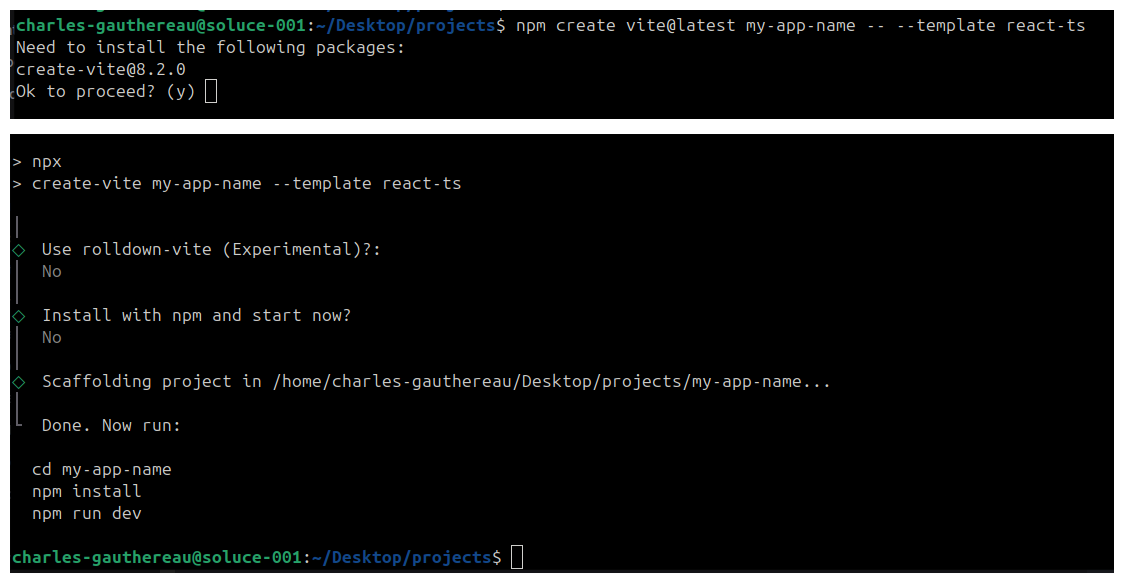This screenshot has width=1124, height=583.
Task: Click the 'npm run dev' command text
Action: (87, 513)
